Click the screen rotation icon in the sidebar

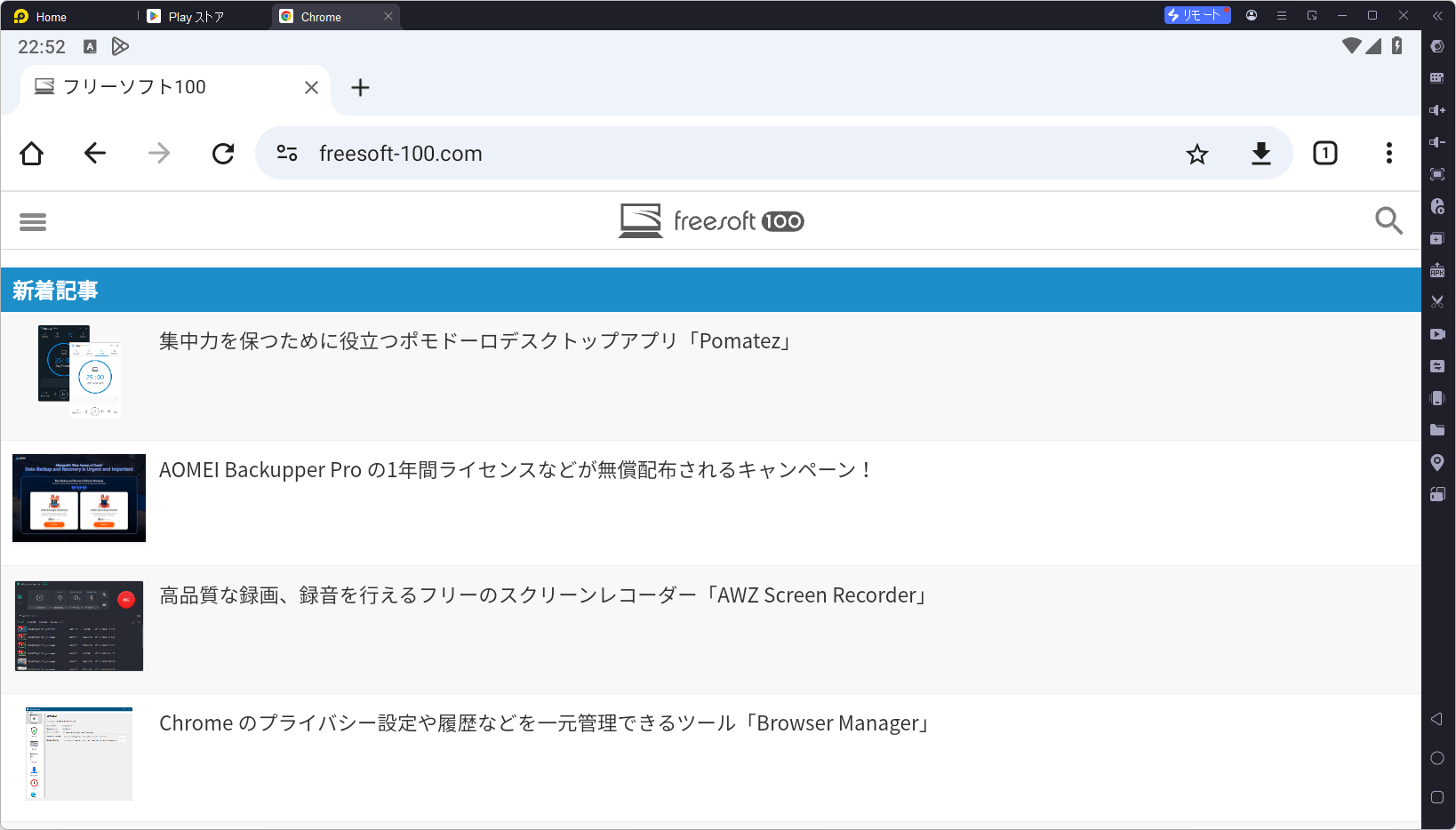pos(1437,493)
